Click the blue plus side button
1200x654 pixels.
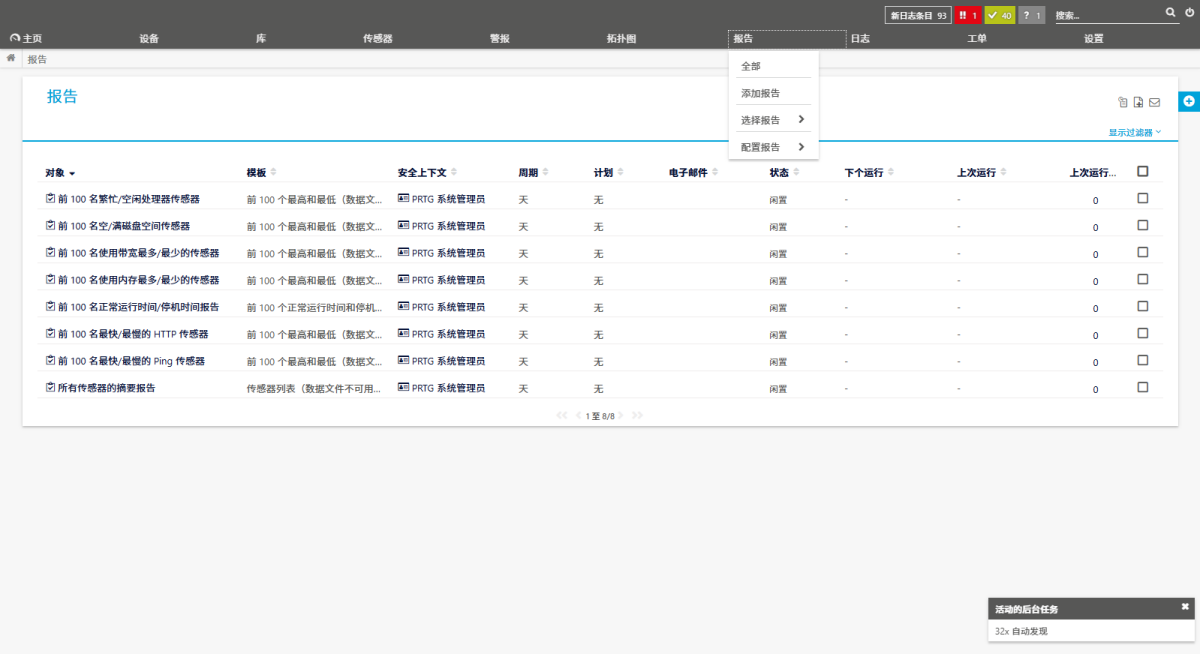pyautogui.click(x=1189, y=102)
